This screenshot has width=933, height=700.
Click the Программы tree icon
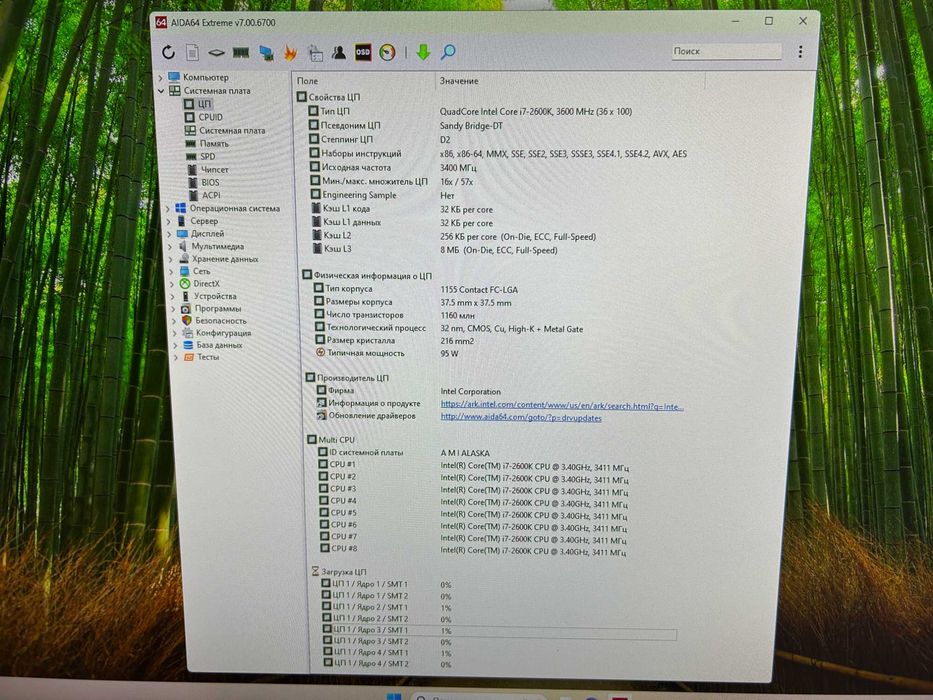tap(186, 309)
